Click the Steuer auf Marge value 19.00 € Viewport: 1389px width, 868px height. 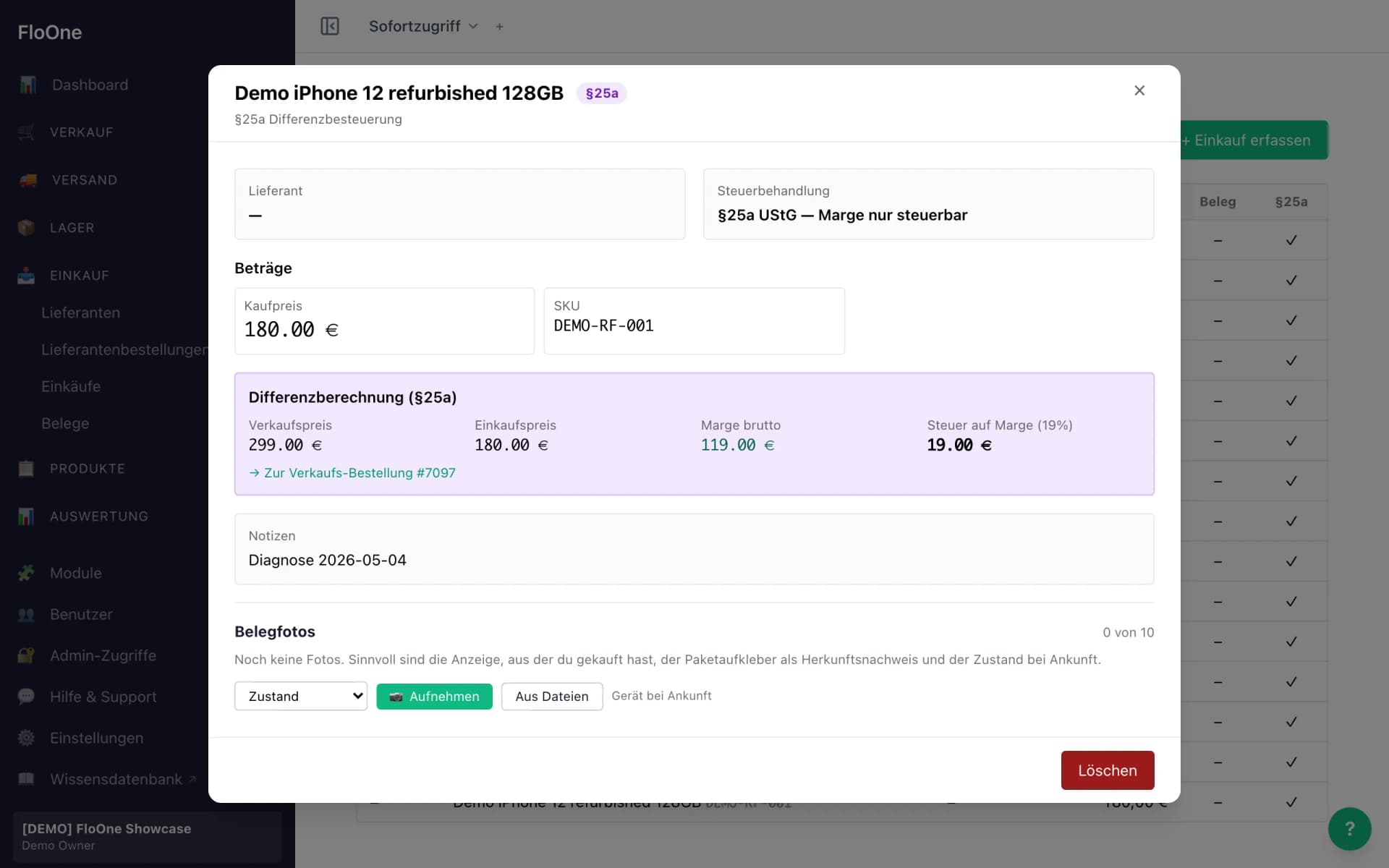959,445
